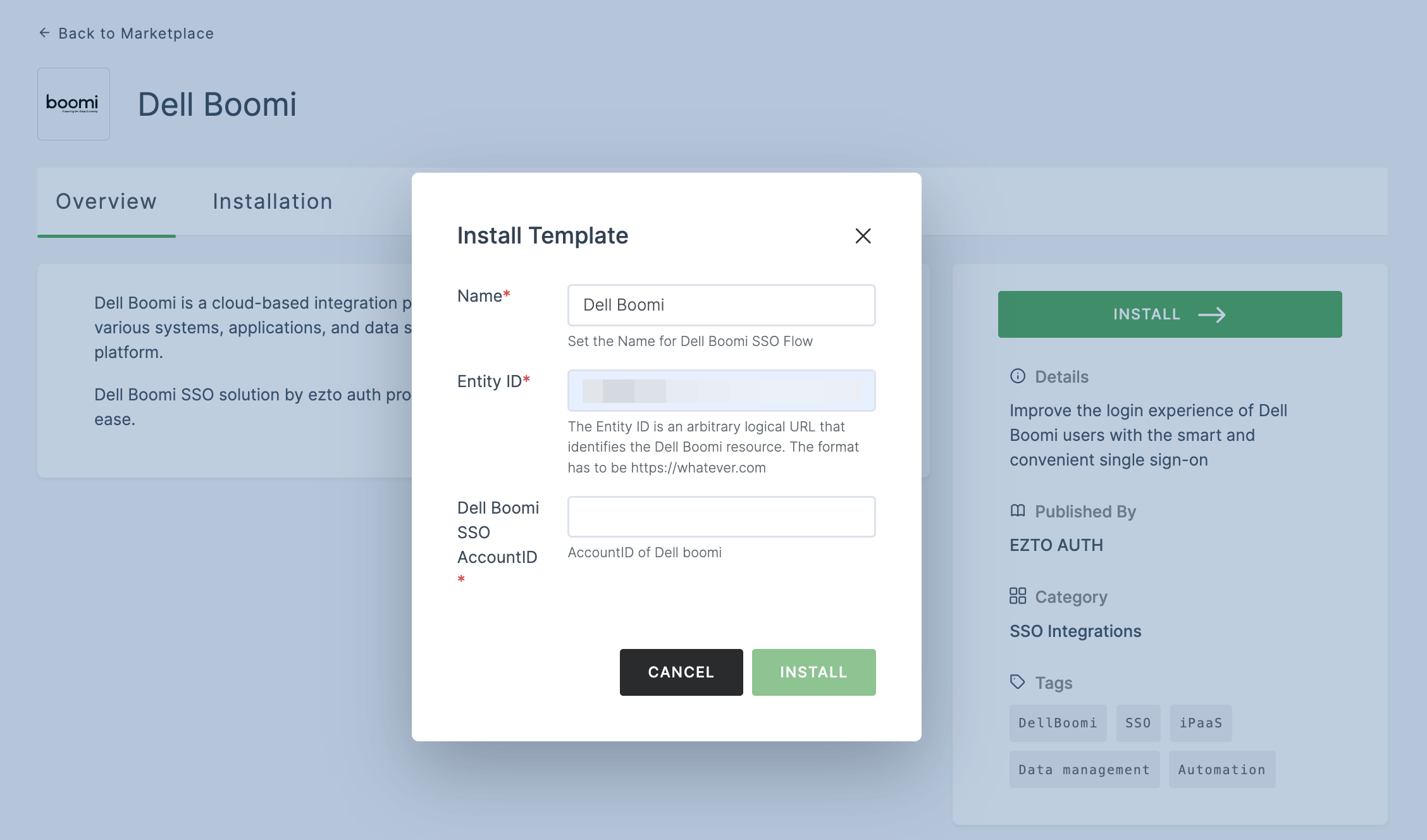Click the sidebar INSTALL button with arrow

[x=1170, y=314]
